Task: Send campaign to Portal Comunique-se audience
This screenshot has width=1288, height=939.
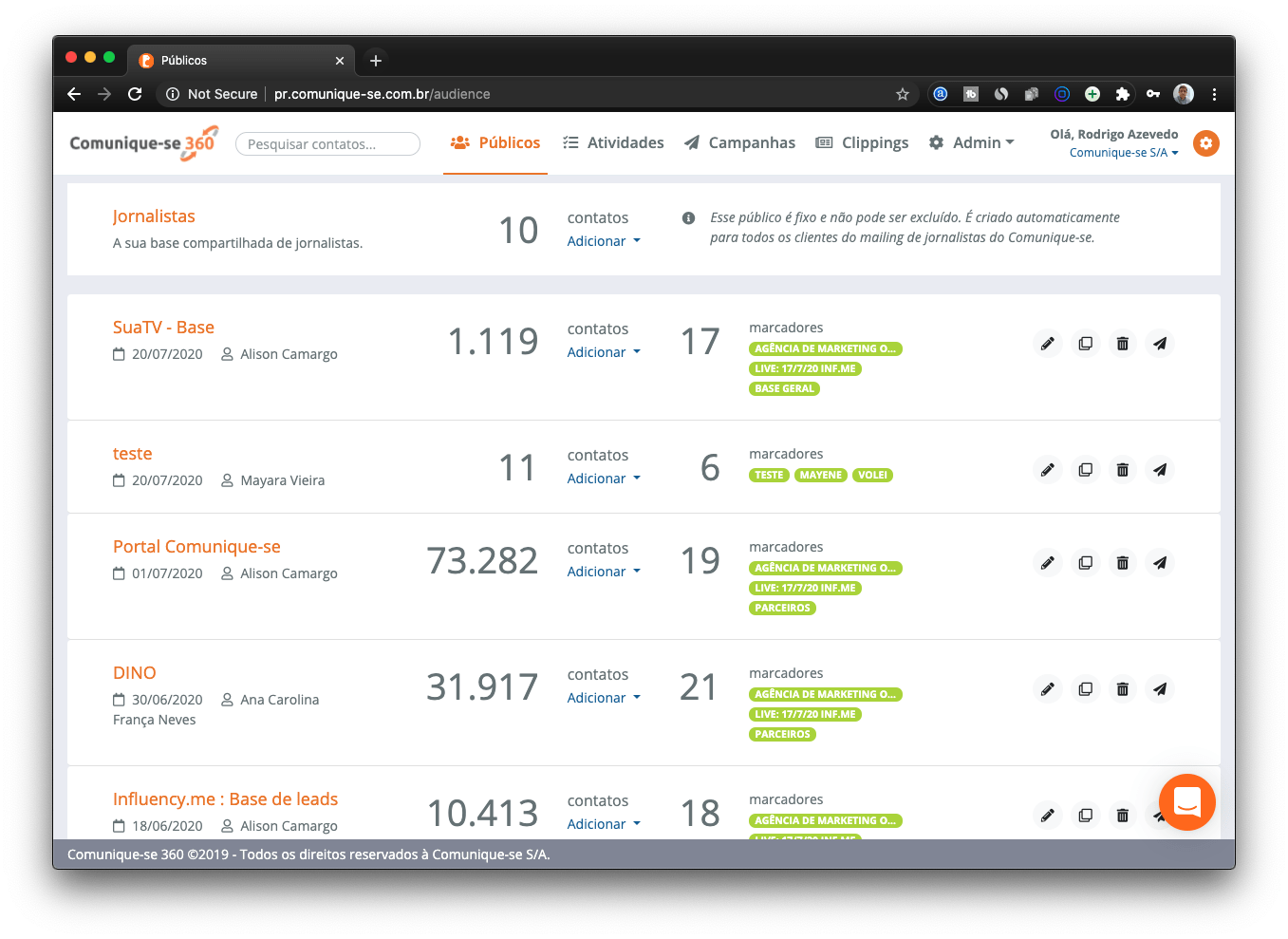Action: (1160, 563)
